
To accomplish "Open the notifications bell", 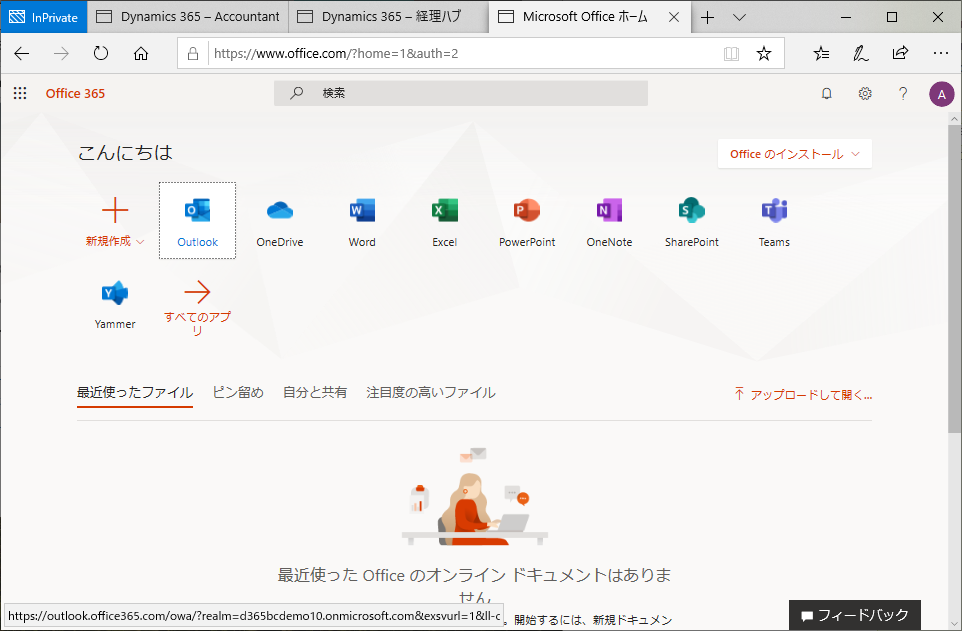I will tap(826, 93).
